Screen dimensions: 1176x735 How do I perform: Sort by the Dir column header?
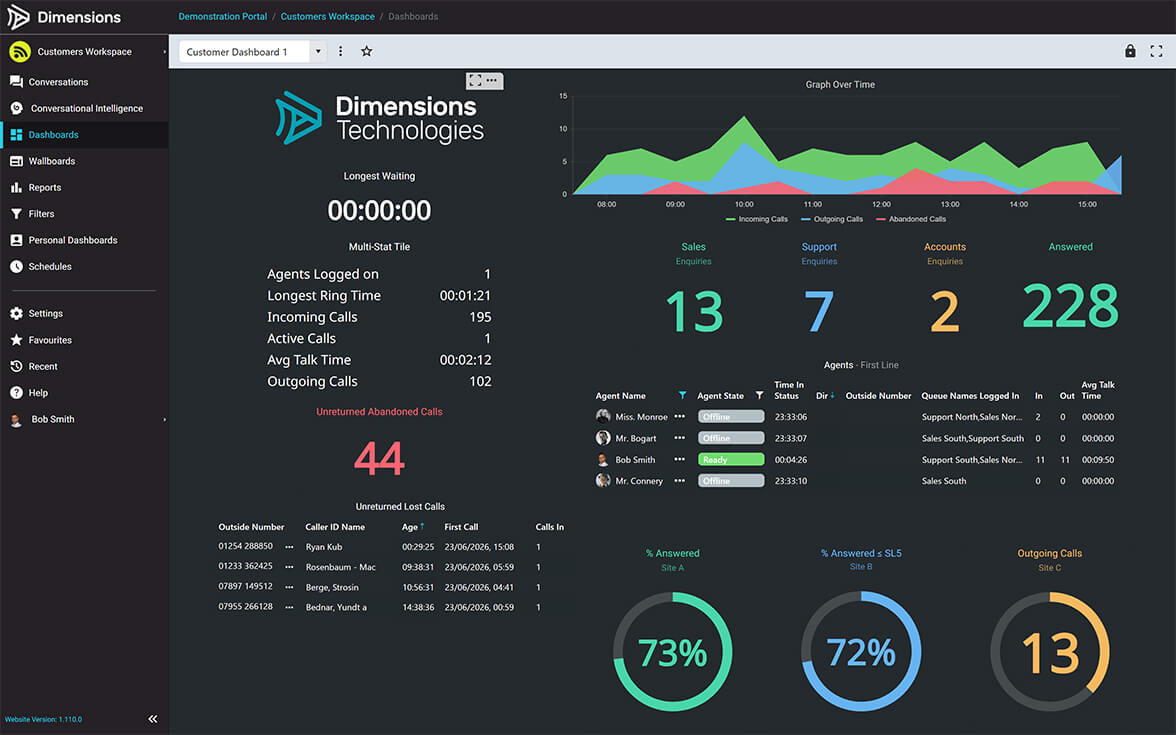[x=825, y=395]
